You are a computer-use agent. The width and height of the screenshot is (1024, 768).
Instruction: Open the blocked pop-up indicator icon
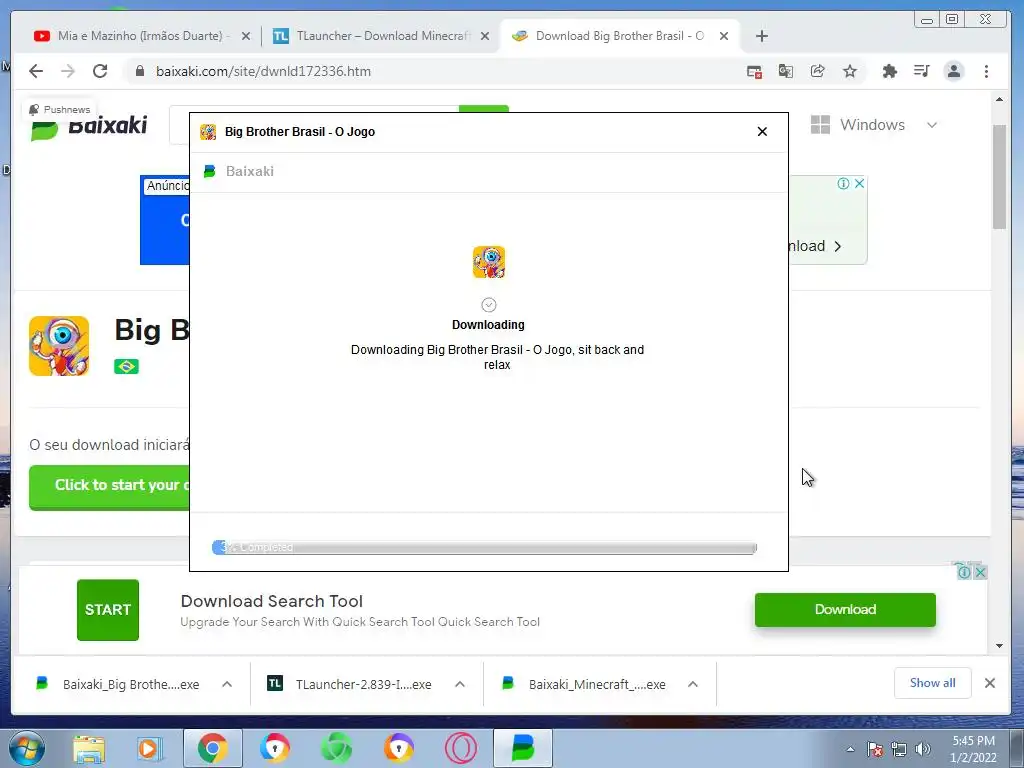(x=754, y=72)
